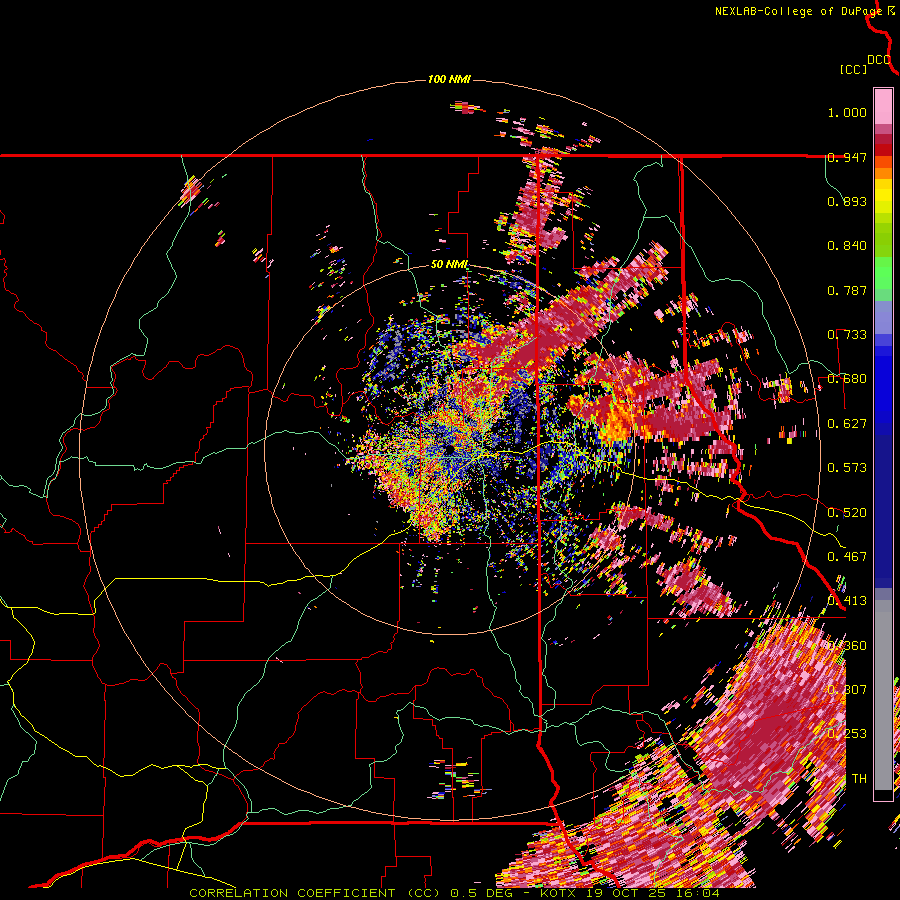Click the black radar site dot at center

tap(449, 449)
